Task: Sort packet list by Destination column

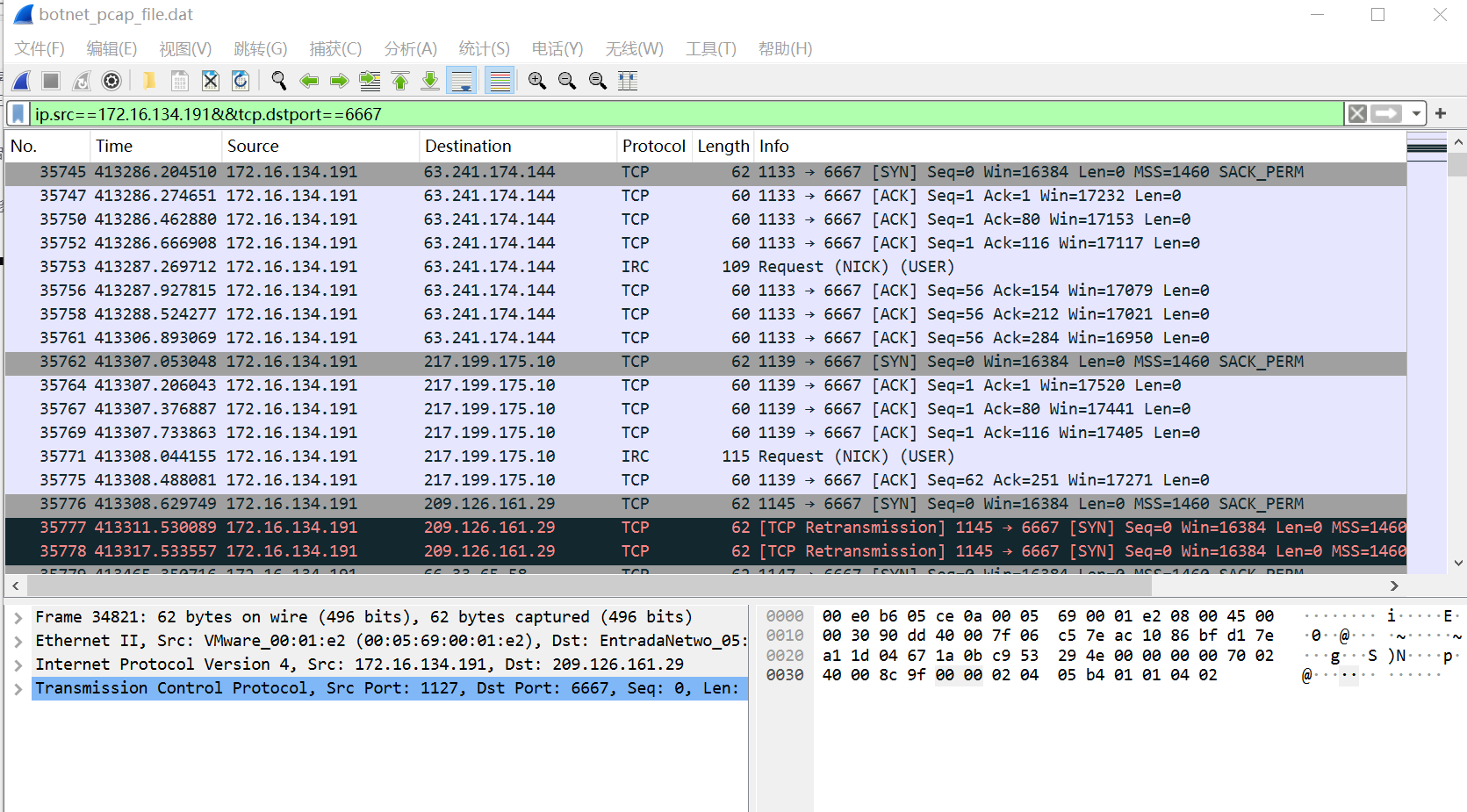Action: pyautogui.click(x=517, y=146)
